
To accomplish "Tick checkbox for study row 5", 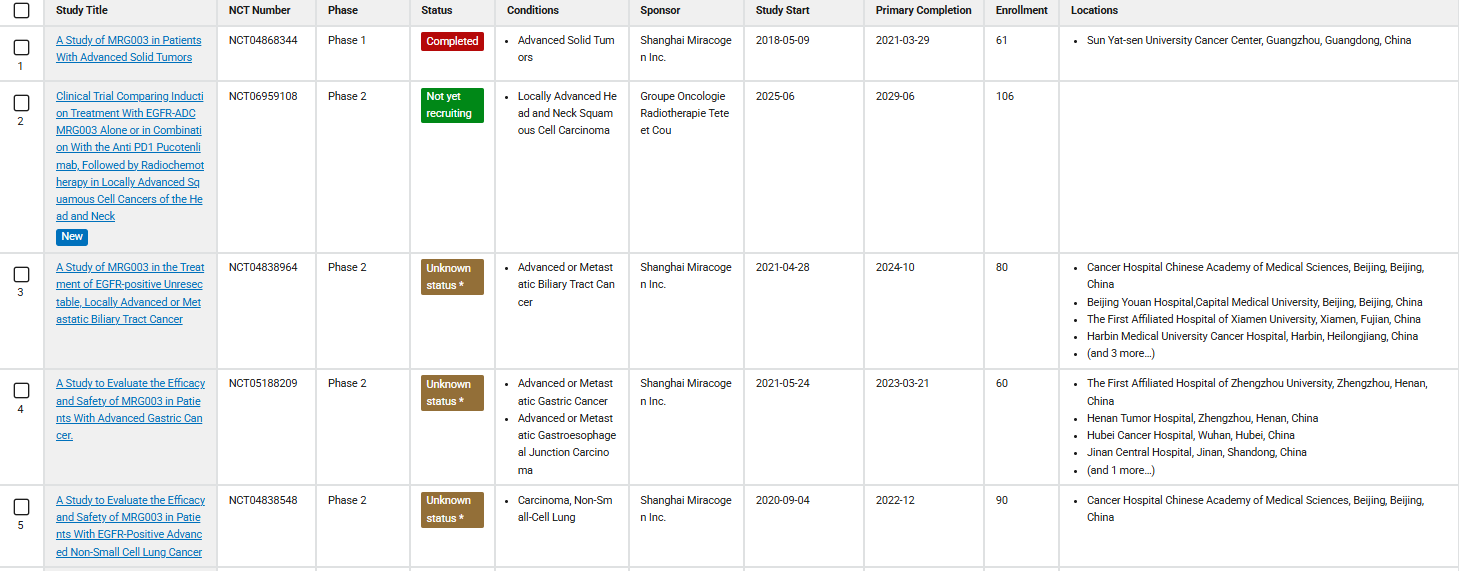I will click(x=21, y=507).
